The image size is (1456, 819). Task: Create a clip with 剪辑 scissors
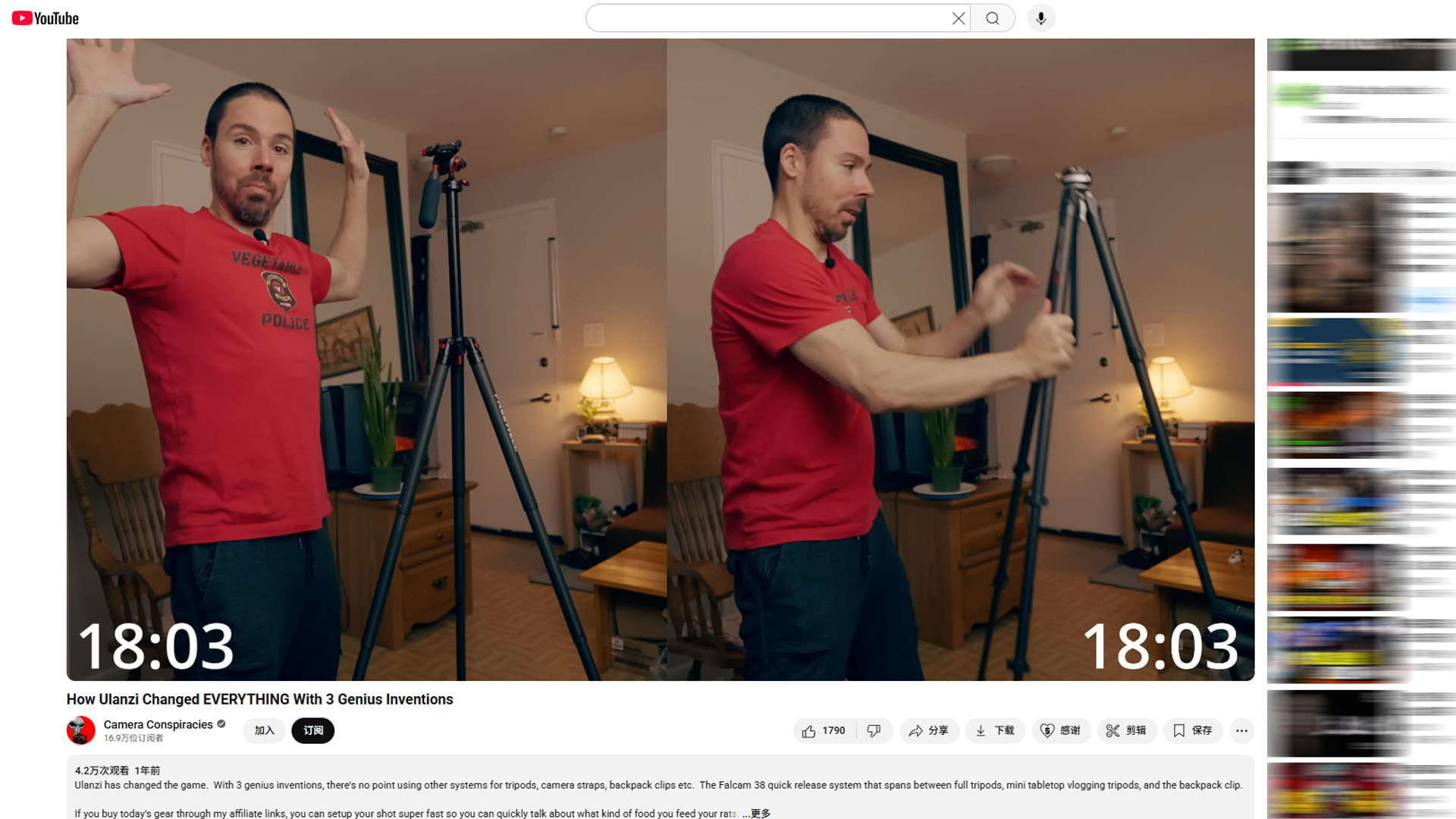[1126, 730]
